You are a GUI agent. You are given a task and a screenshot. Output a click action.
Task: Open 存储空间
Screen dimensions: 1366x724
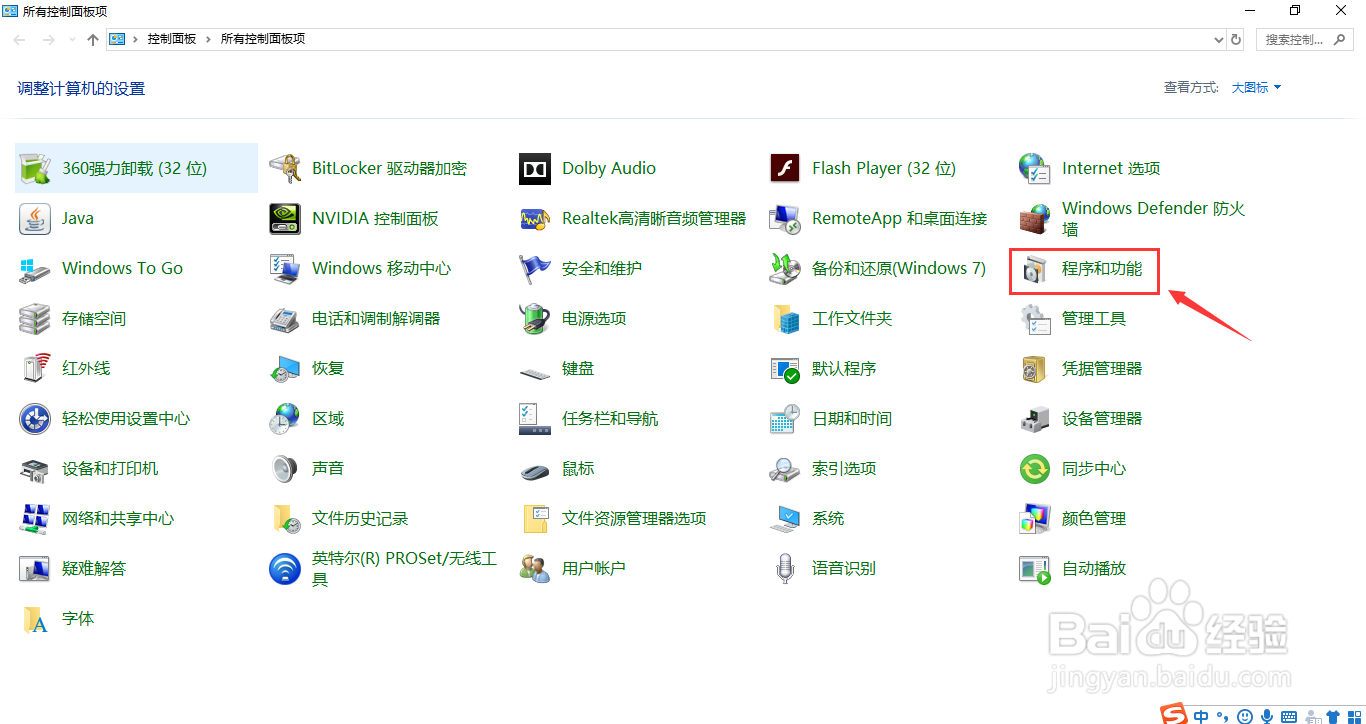93,318
